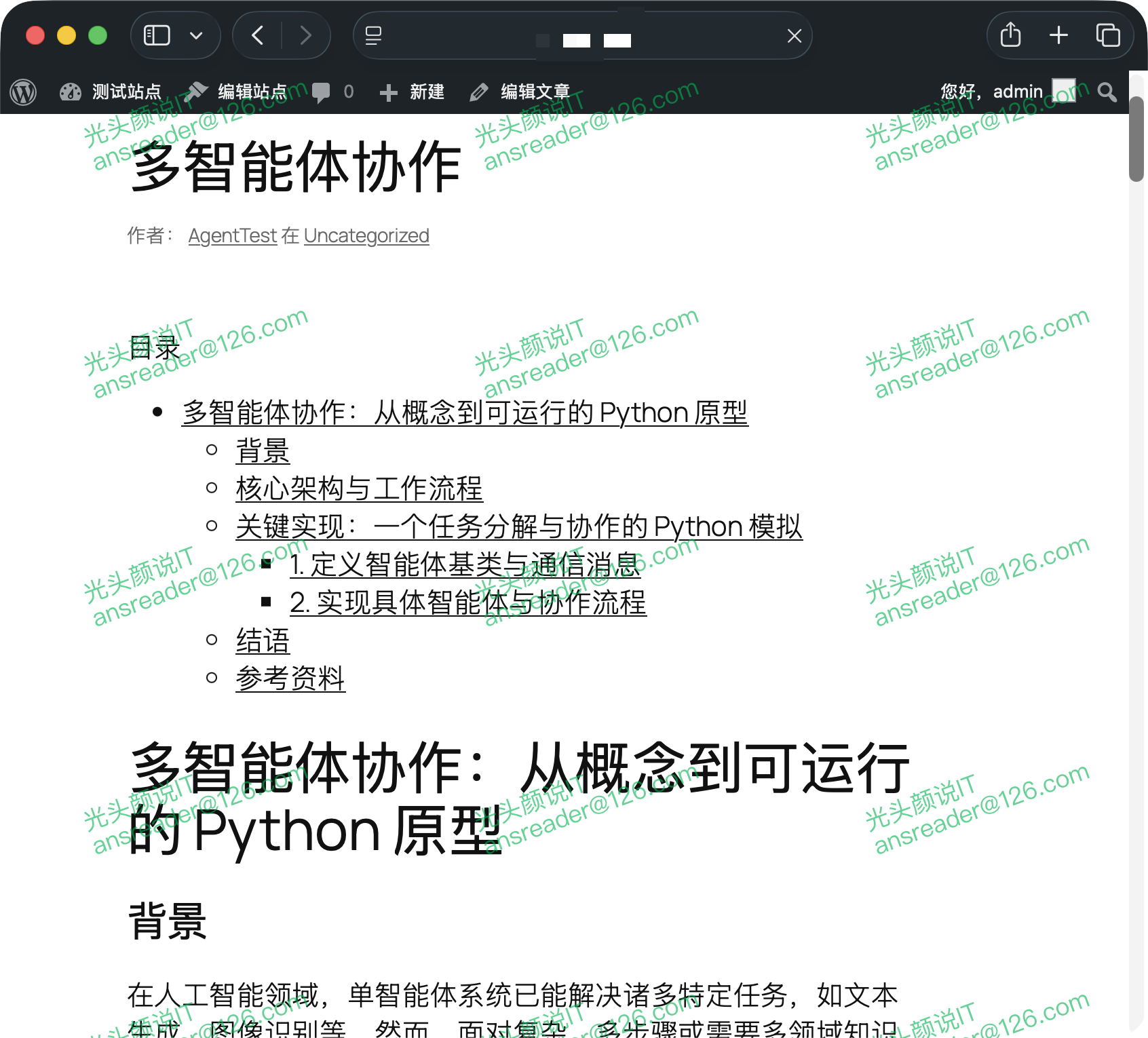Click the back navigation arrow
The height and width of the screenshot is (1038, 1148).
[x=256, y=35]
